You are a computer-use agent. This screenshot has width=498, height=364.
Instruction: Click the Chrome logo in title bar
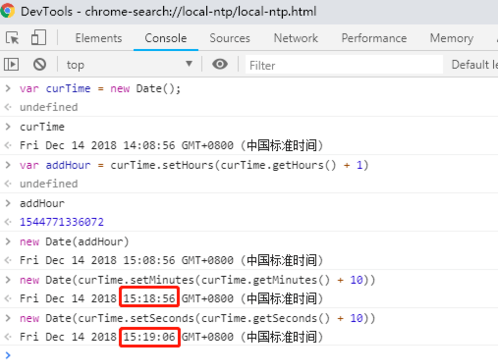click(8, 11)
